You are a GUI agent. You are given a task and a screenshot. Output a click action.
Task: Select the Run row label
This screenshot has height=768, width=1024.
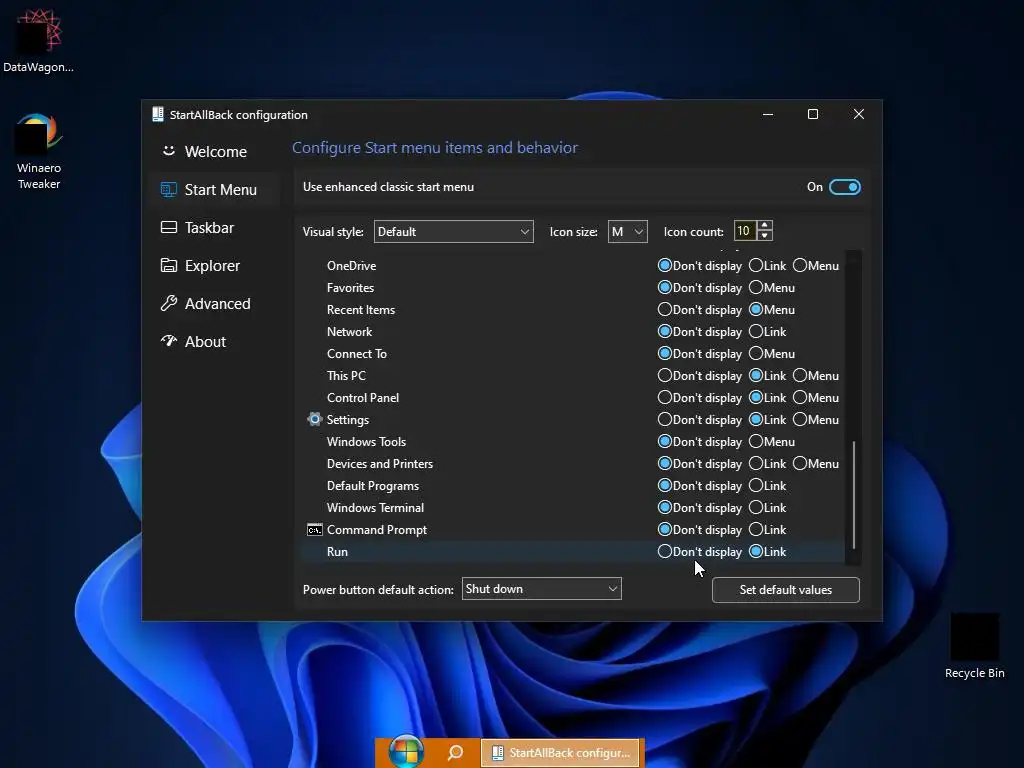click(x=337, y=552)
